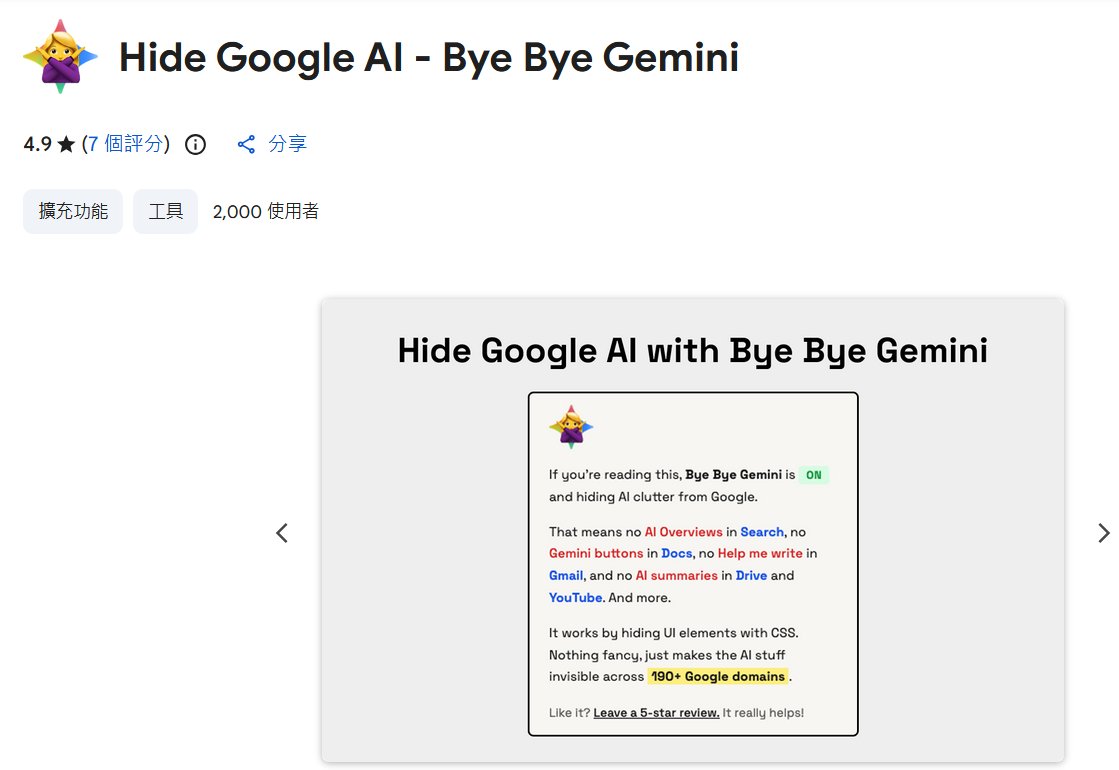Image resolution: width=1119 pixels, height=770 pixels.
Task: Click the extension logo beside the title
Action: [x=60, y=57]
